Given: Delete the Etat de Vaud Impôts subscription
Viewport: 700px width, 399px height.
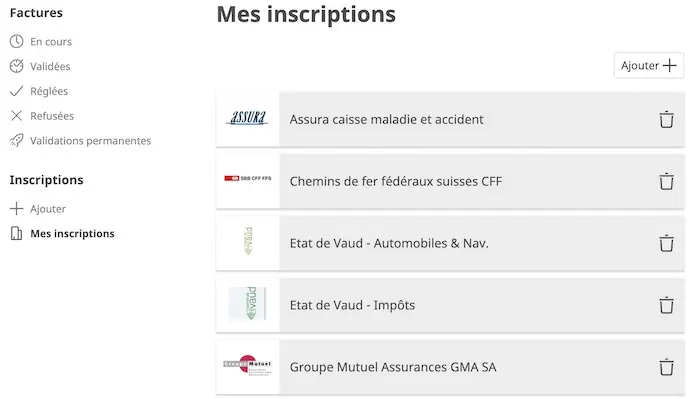Looking at the screenshot, I should (x=666, y=305).
